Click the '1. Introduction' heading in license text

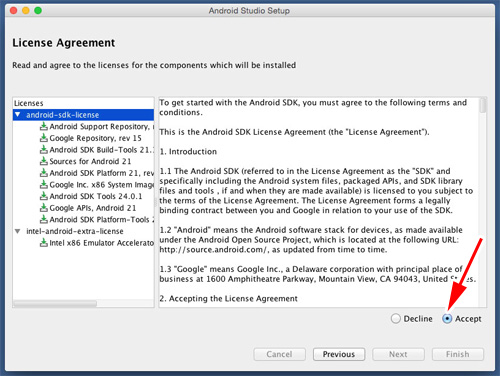coord(188,152)
